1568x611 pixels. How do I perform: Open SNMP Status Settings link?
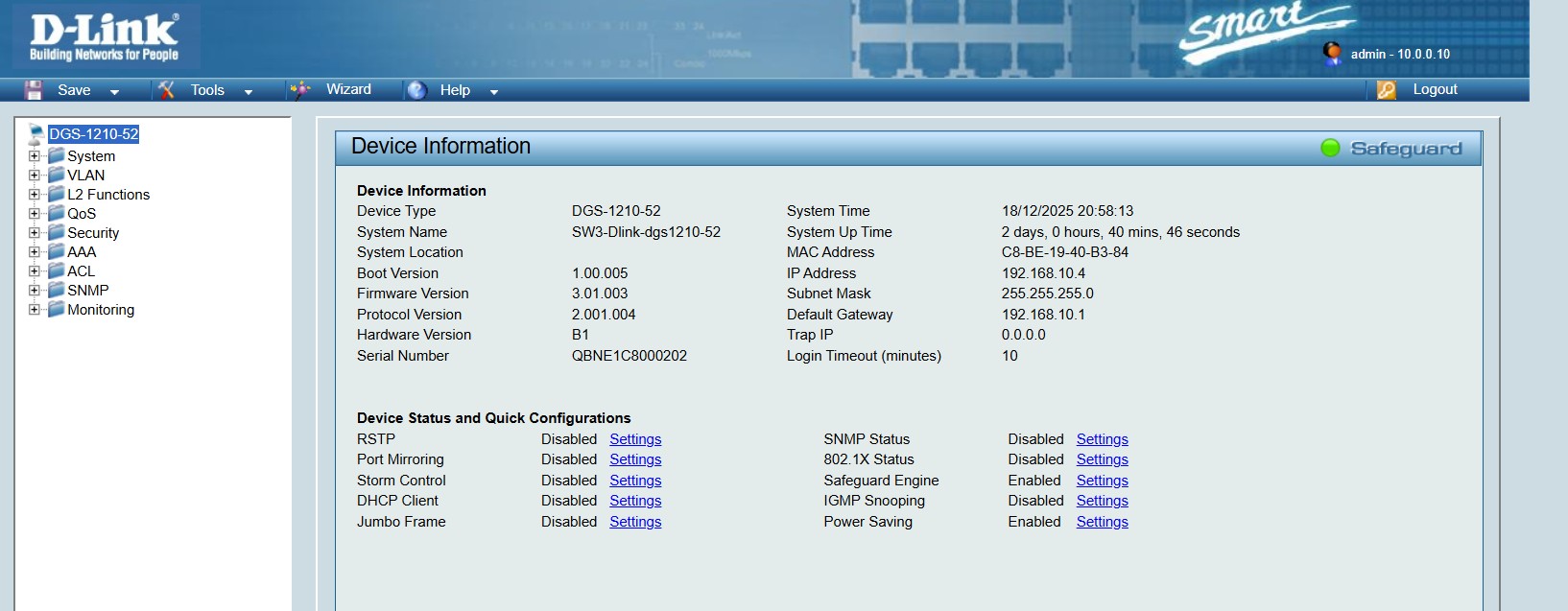click(x=1102, y=439)
